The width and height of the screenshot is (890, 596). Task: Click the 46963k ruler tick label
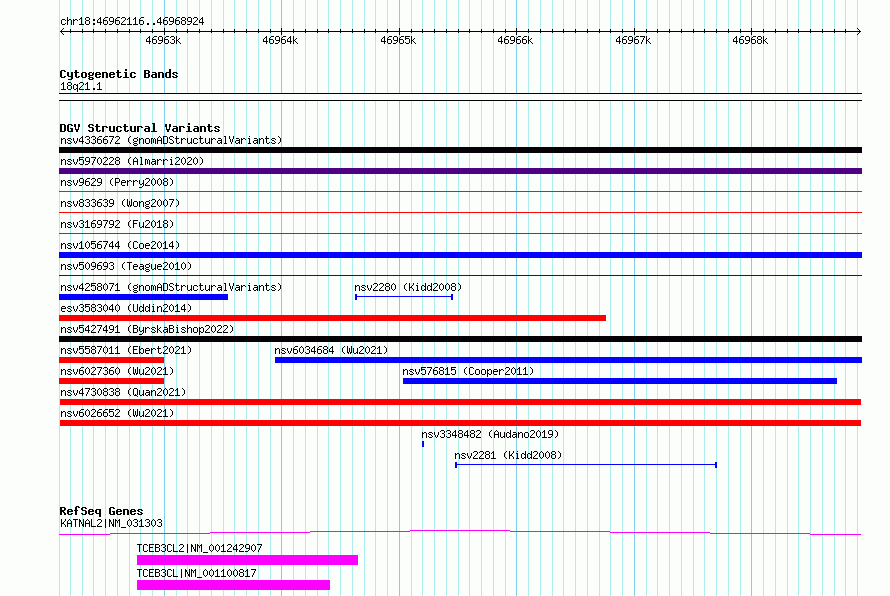pos(163,40)
